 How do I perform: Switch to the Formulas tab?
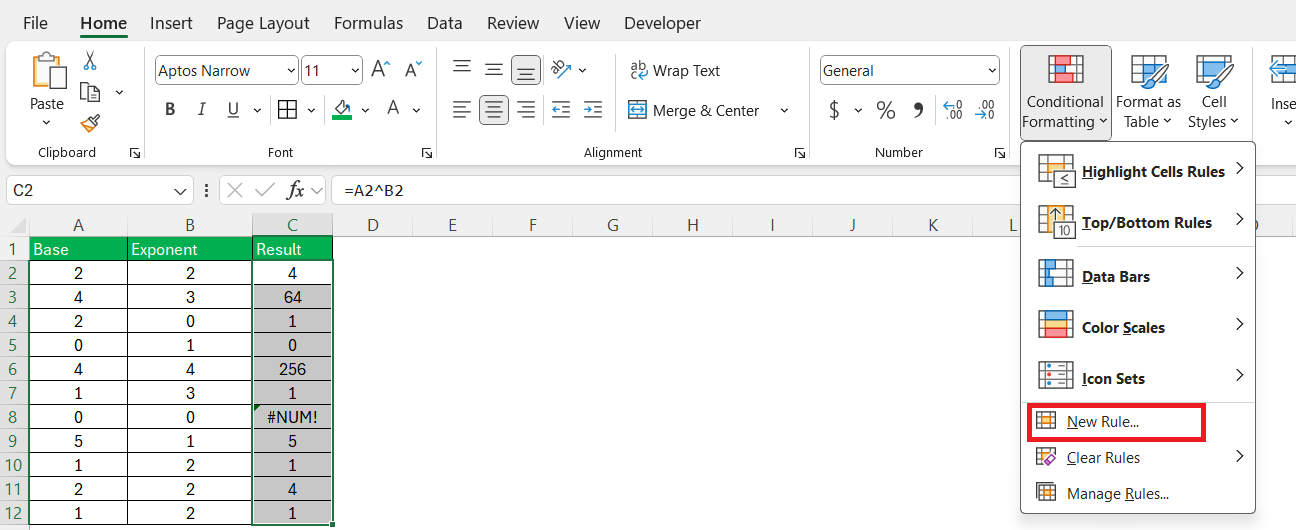[x=368, y=23]
